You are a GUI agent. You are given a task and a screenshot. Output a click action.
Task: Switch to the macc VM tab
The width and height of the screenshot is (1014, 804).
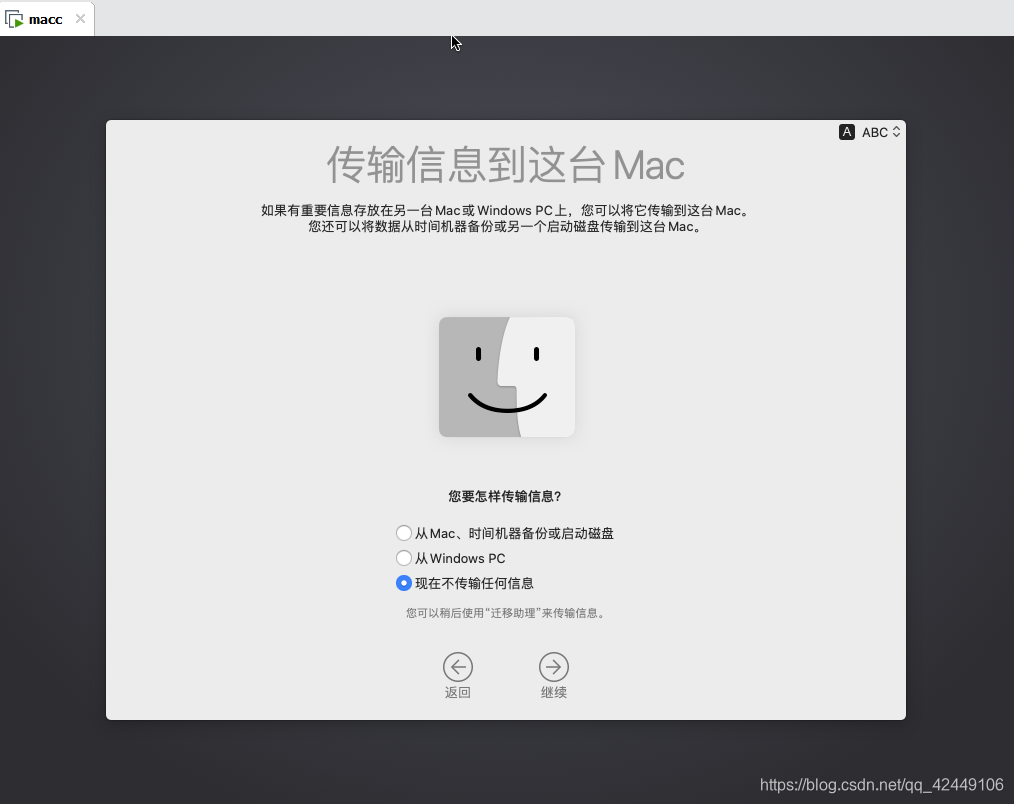pyautogui.click(x=46, y=19)
